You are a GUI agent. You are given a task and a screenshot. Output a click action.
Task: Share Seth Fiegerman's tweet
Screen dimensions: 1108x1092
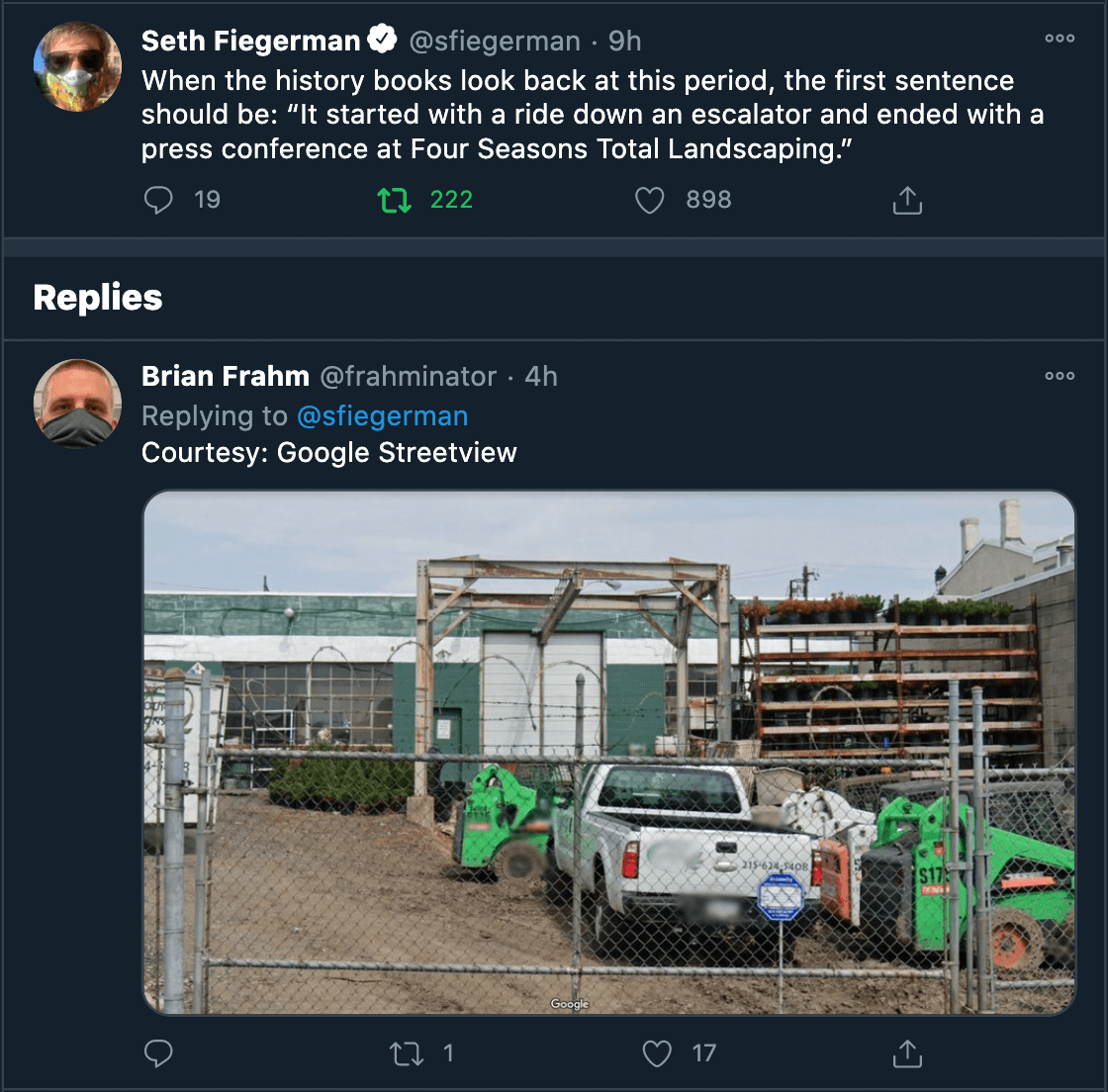click(x=907, y=201)
